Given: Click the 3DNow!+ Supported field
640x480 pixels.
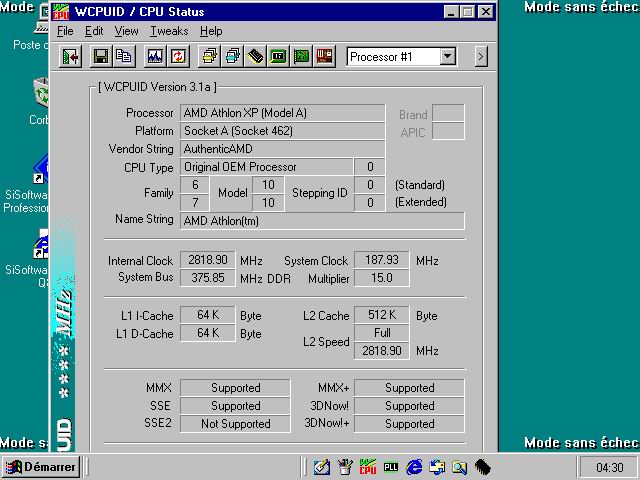Looking at the screenshot, I should click(409, 424).
